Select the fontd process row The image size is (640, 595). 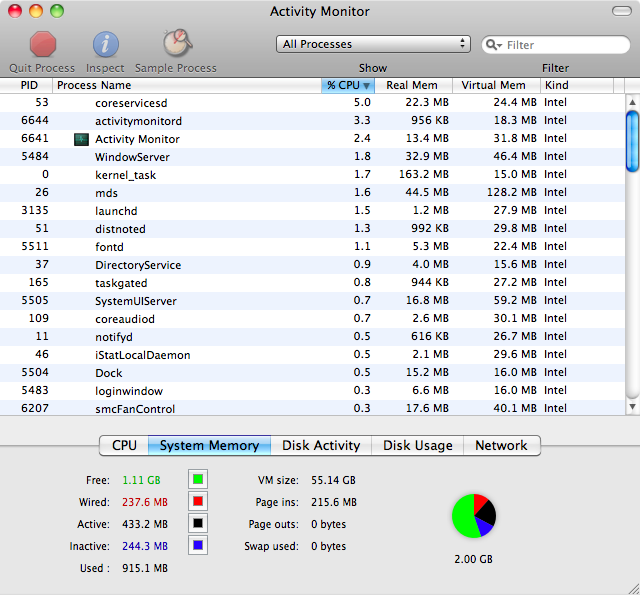point(312,246)
